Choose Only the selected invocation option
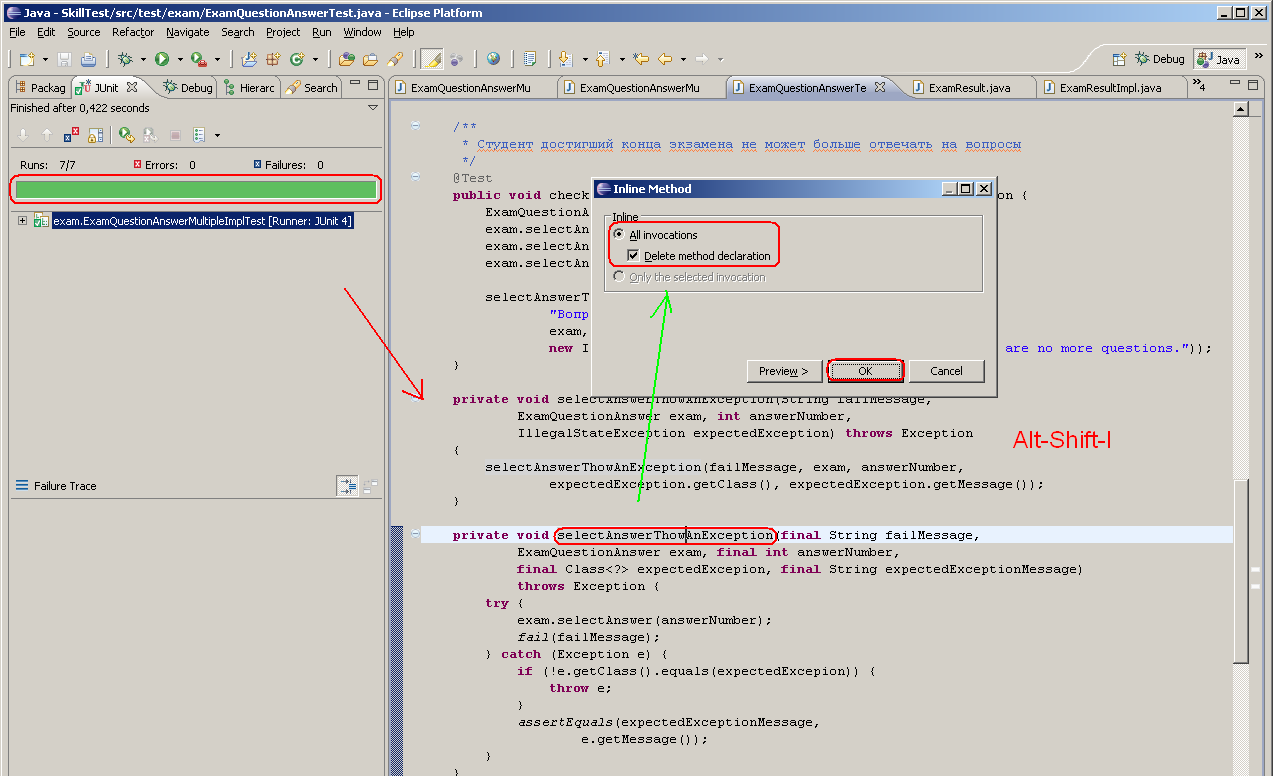This screenshot has width=1273, height=776. [x=621, y=276]
